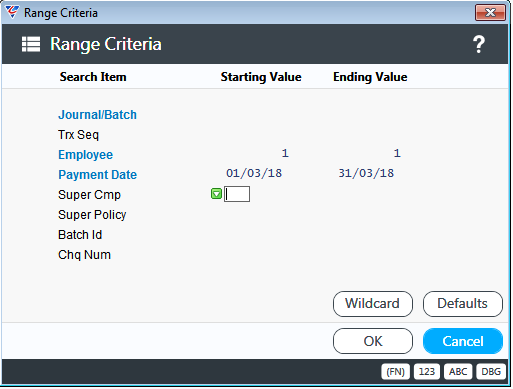This screenshot has width=513, height=389.
Task: Click the DBG debug indicator
Action: 491,372
